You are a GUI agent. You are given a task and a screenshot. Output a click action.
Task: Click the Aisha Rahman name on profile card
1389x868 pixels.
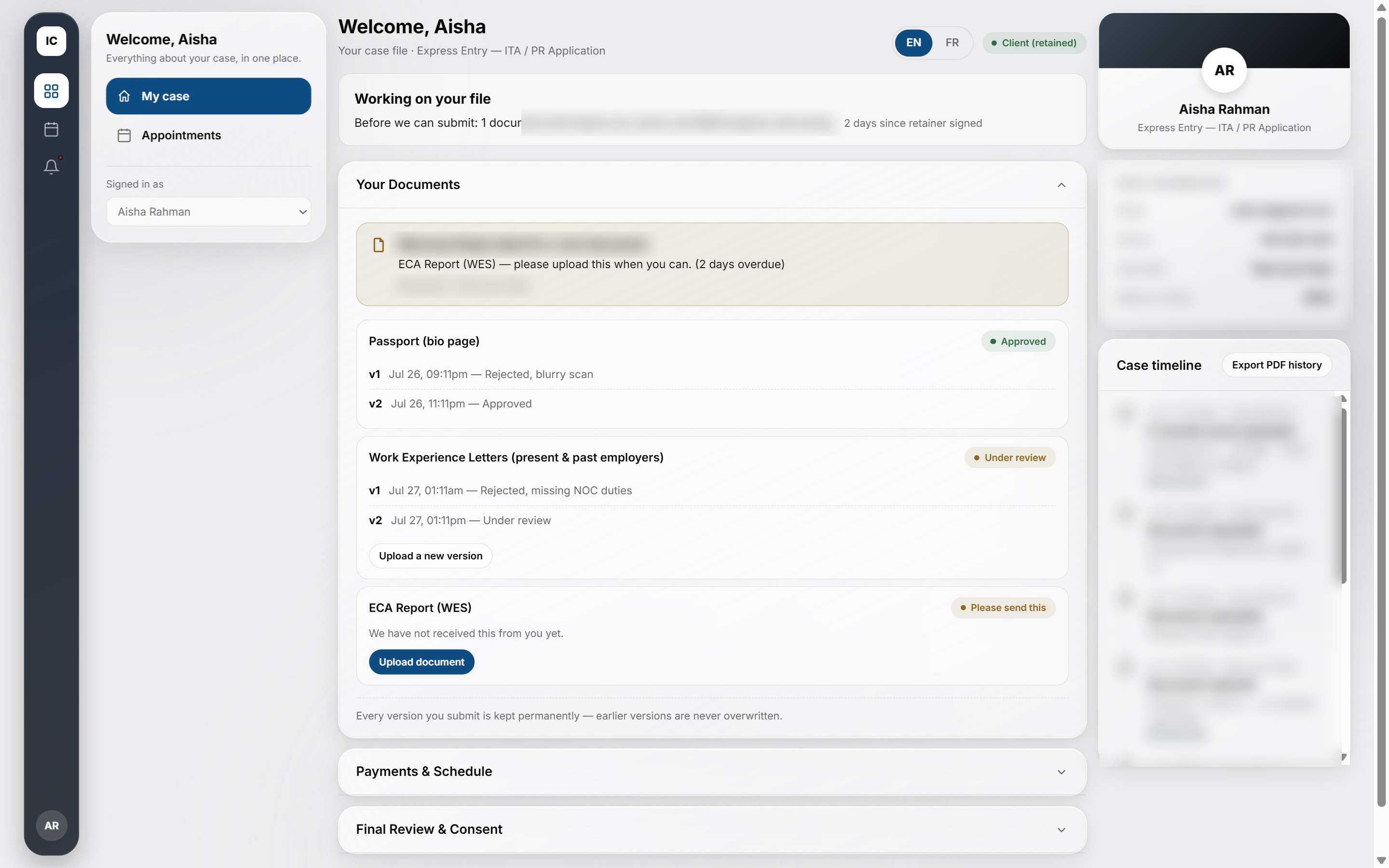tap(1224, 109)
